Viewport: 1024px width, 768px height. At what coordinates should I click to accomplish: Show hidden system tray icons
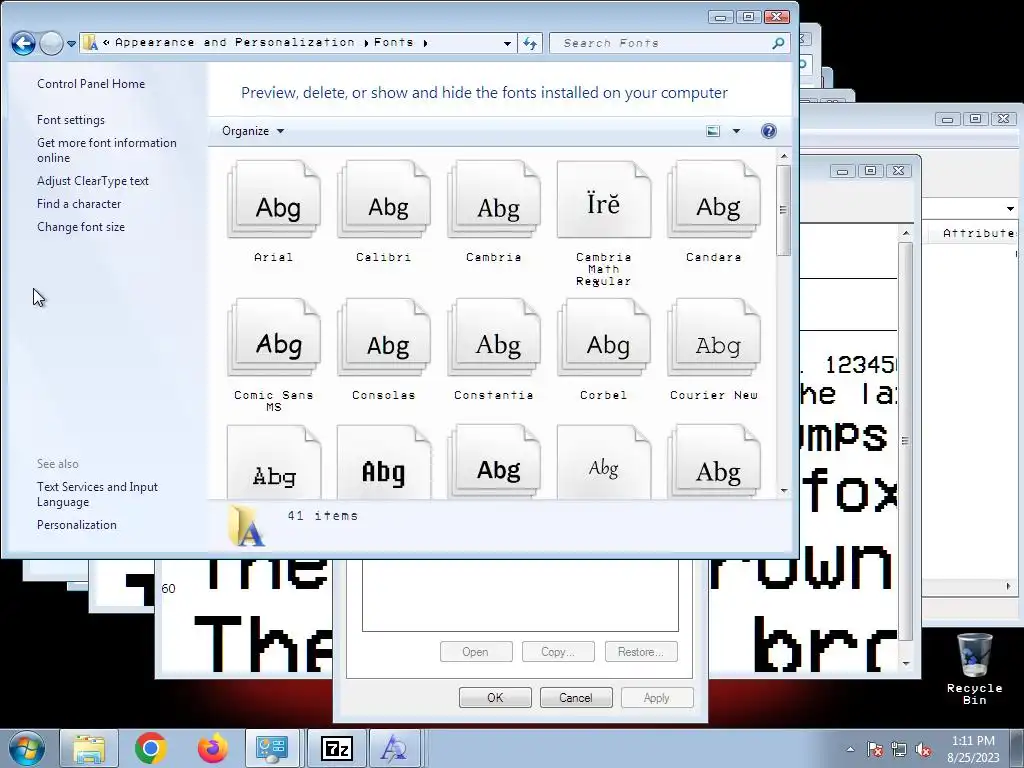(850, 749)
